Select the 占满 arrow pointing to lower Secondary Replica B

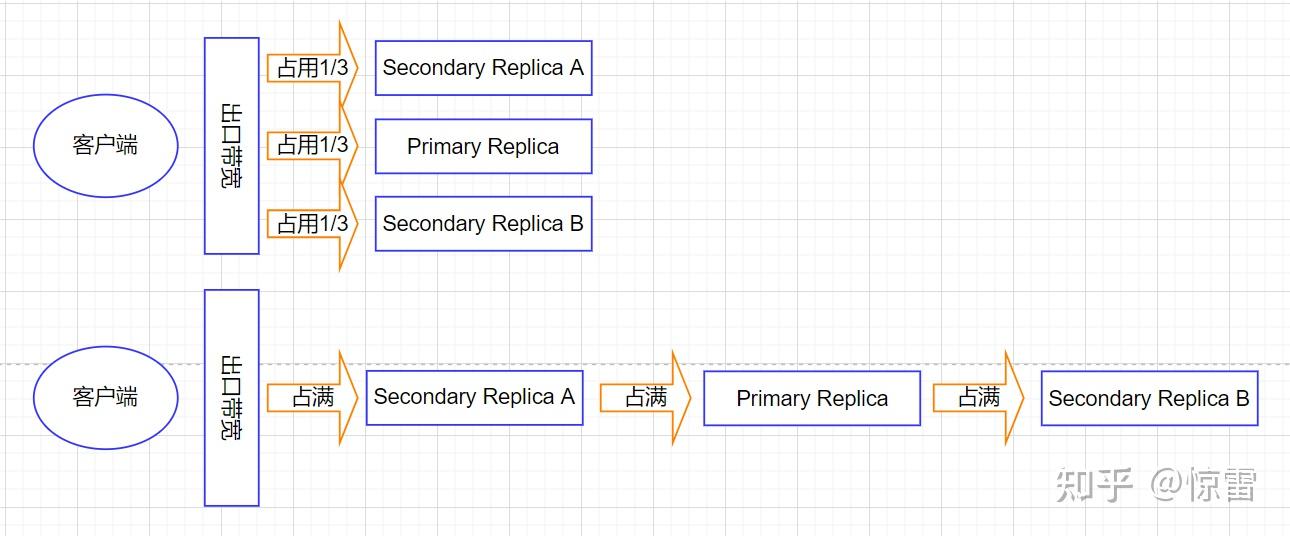click(x=979, y=398)
